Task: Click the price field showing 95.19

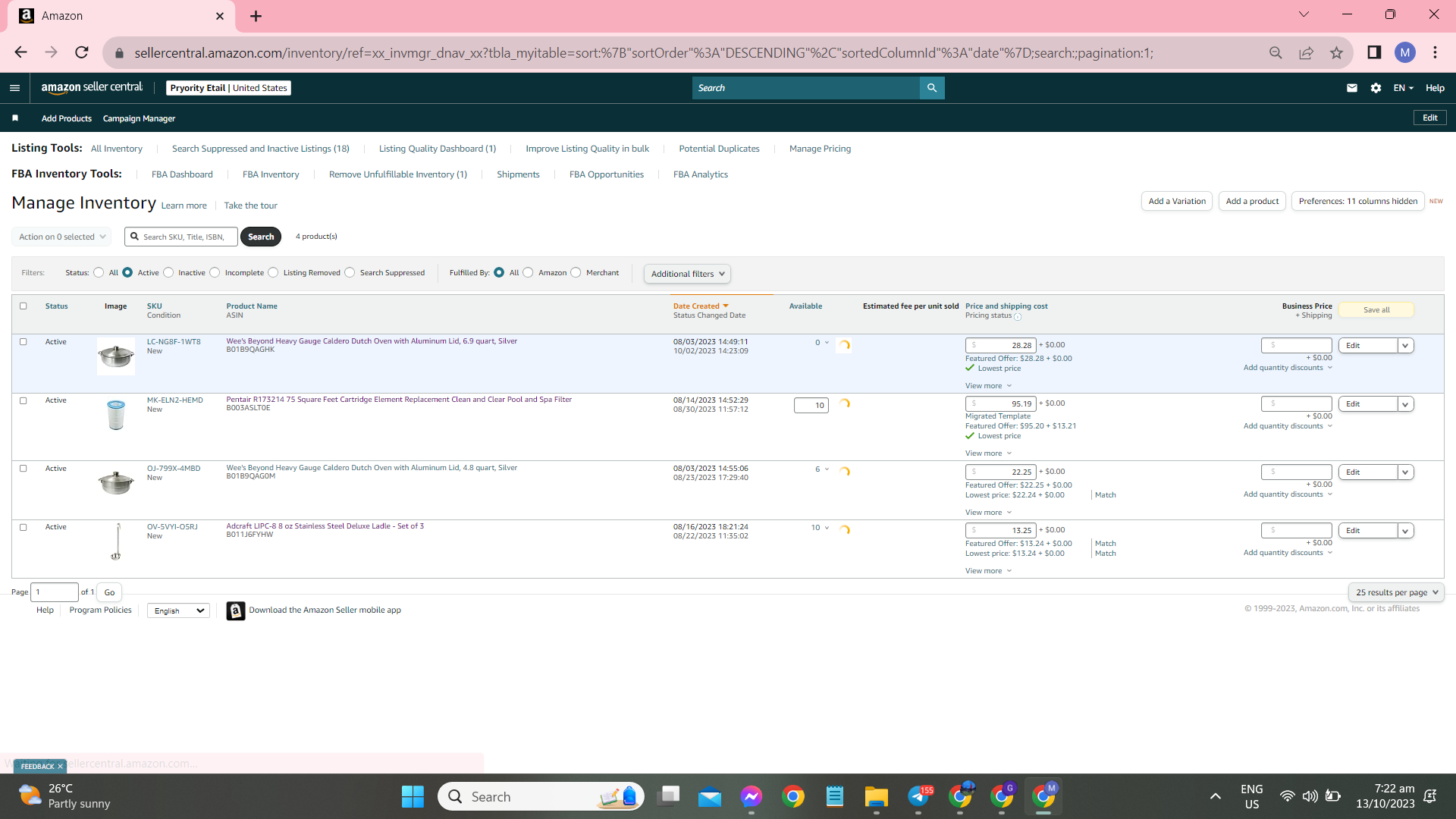Action: coord(1001,404)
